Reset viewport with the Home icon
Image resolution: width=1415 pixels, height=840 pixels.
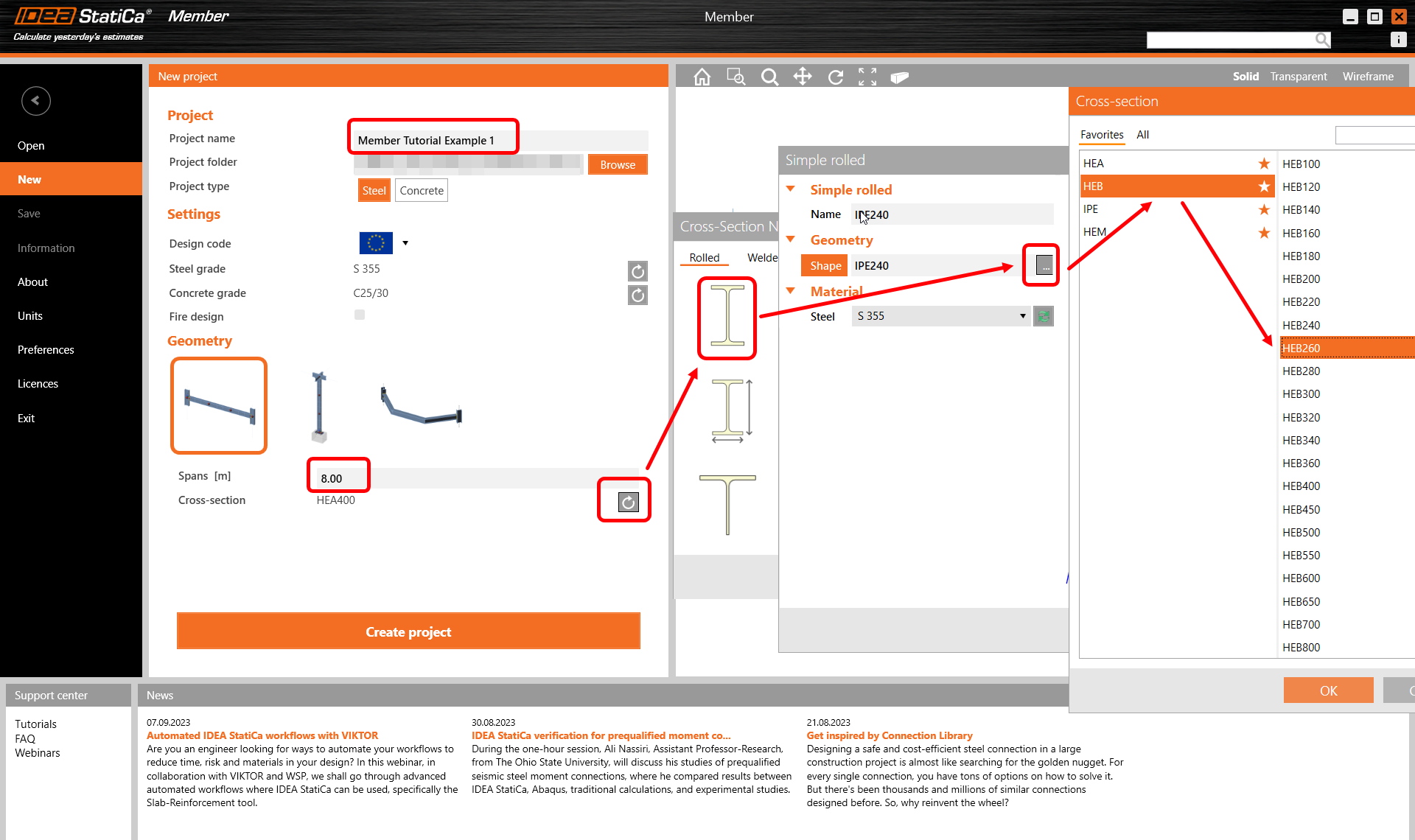702,76
